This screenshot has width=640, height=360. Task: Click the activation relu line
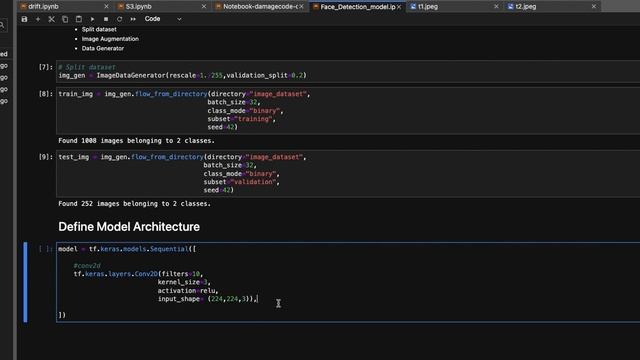(188, 291)
